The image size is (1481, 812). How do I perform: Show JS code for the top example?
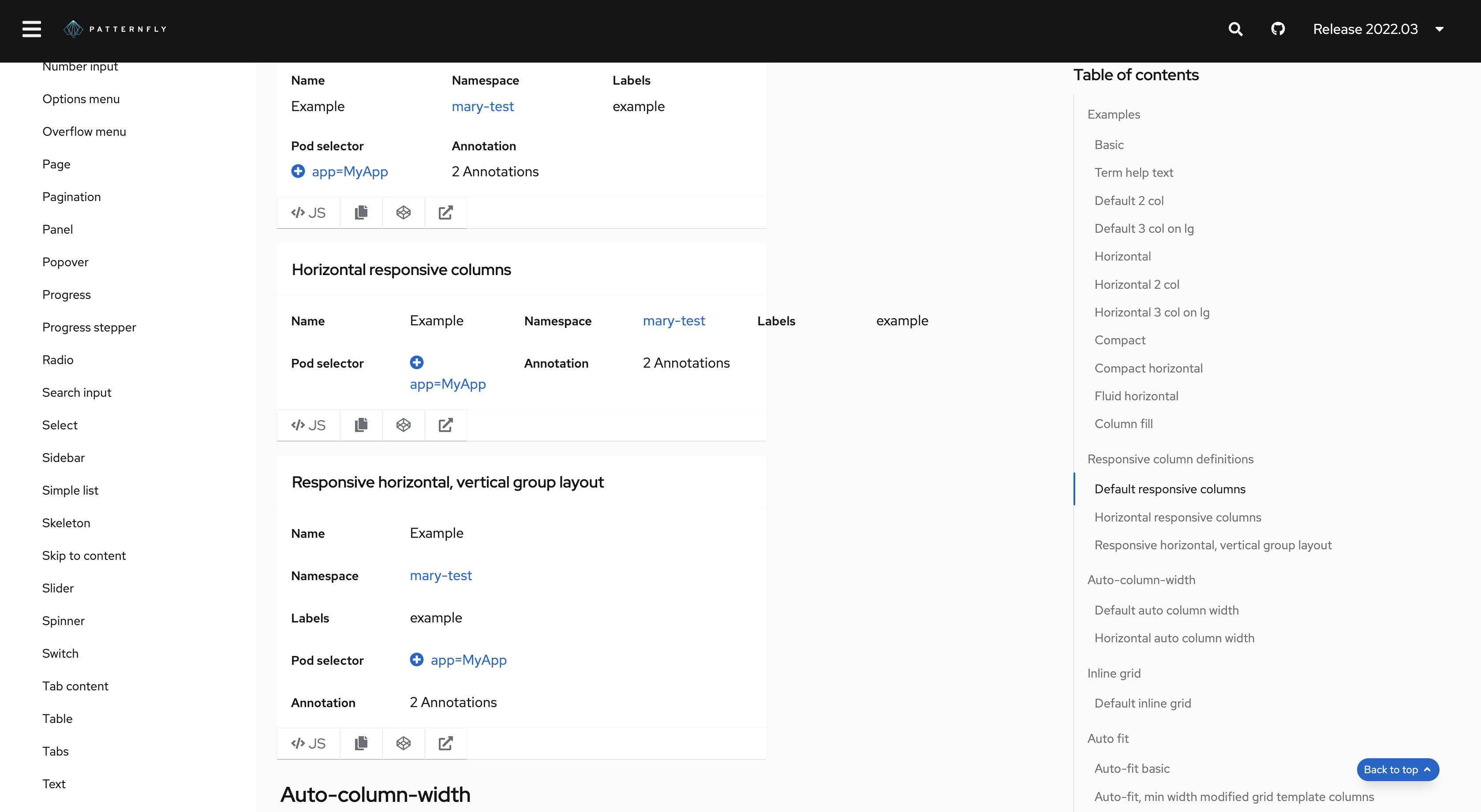[x=308, y=212]
